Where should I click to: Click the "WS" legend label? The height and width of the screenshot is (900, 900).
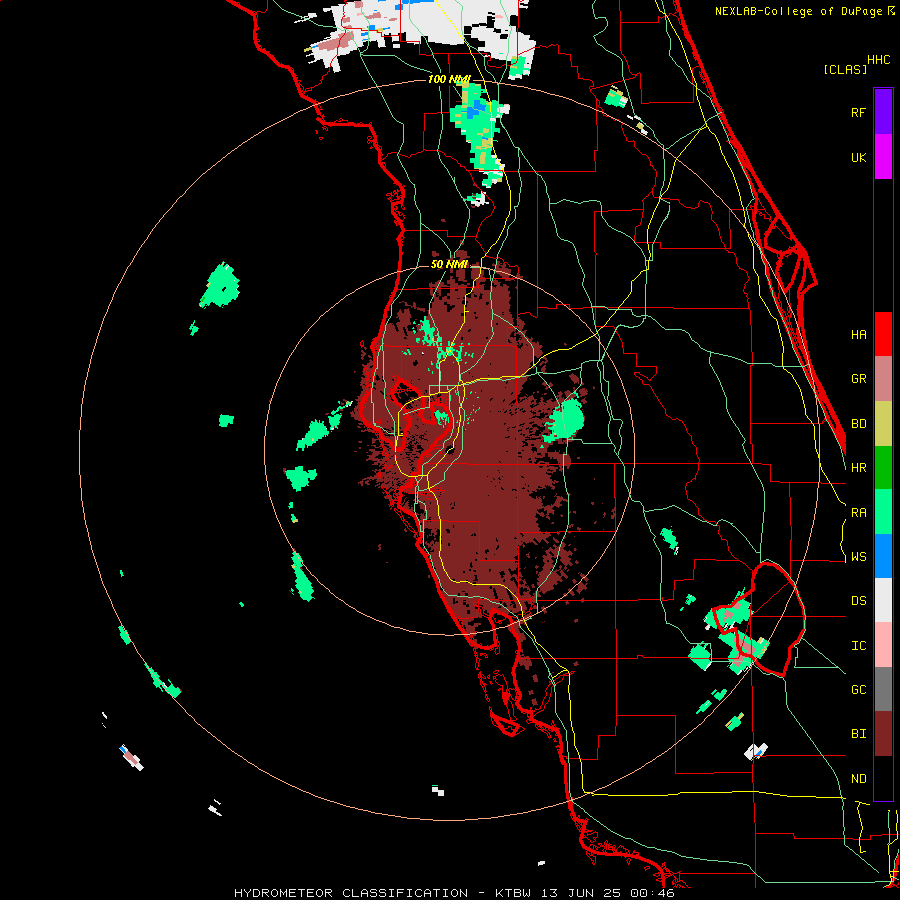pos(858,556)
